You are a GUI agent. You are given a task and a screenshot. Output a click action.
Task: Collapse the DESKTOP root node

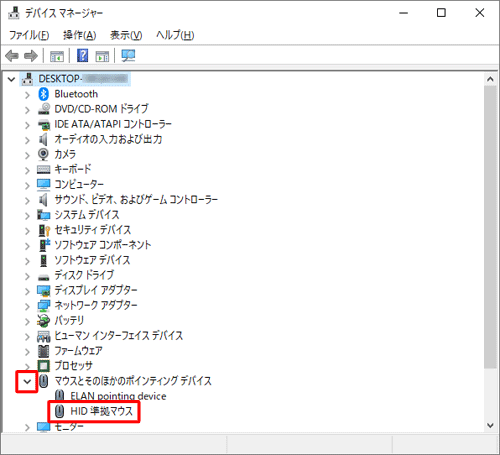12,79
